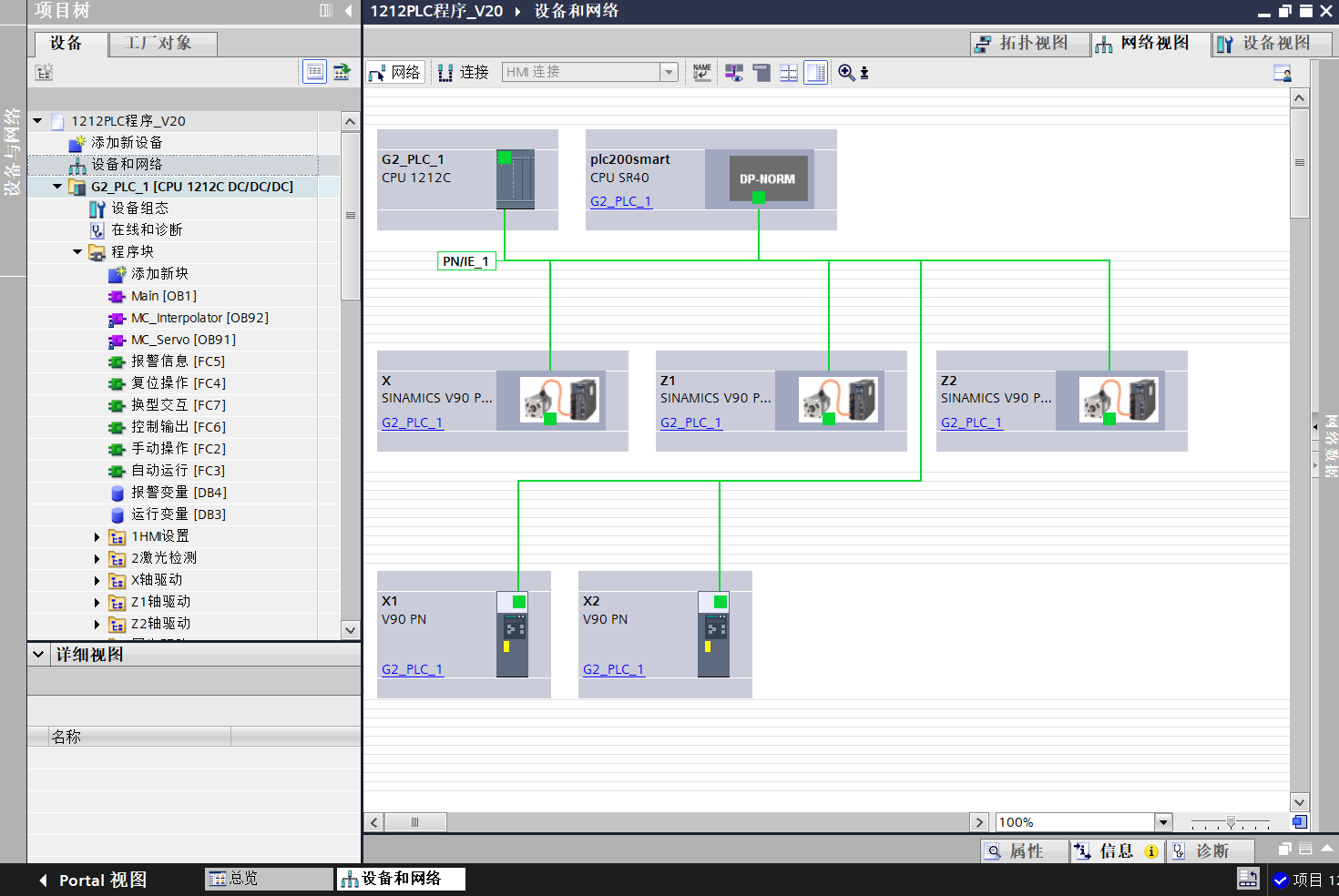Click the PN/IE_1 network label
The height and width of the screenshot is (896, 1339).
click(x=466, y=261)
